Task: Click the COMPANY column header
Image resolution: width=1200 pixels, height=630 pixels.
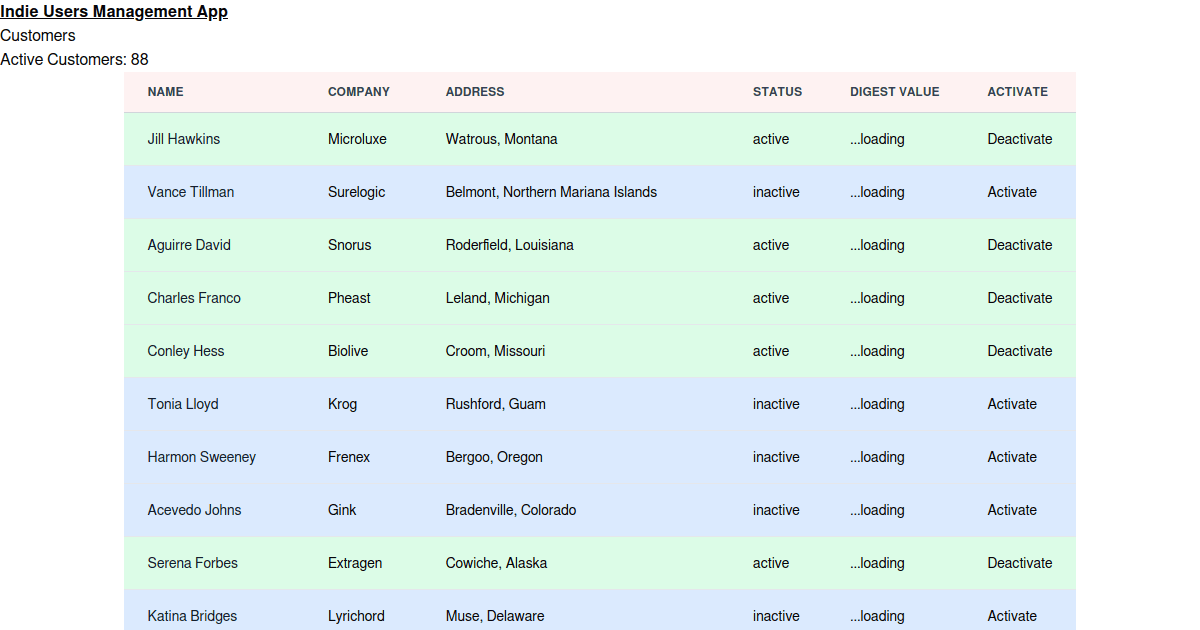Action: pyautogui.click(x=358, y=92)
